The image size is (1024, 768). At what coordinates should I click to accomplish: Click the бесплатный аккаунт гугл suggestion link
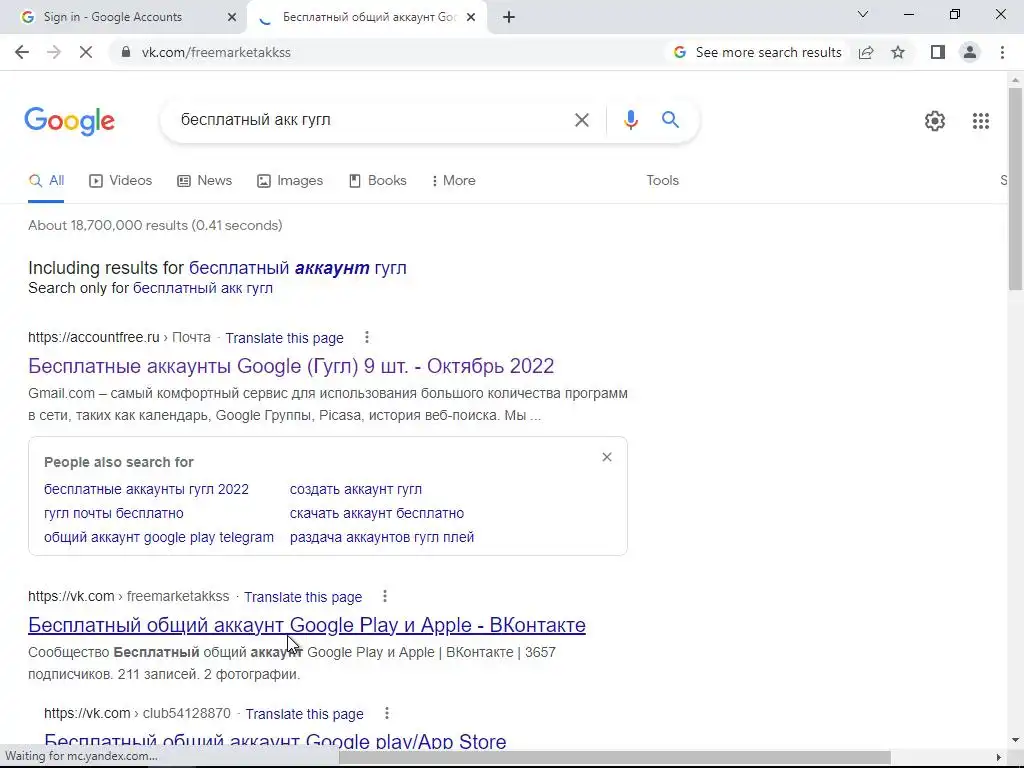(x=298, y=268)
